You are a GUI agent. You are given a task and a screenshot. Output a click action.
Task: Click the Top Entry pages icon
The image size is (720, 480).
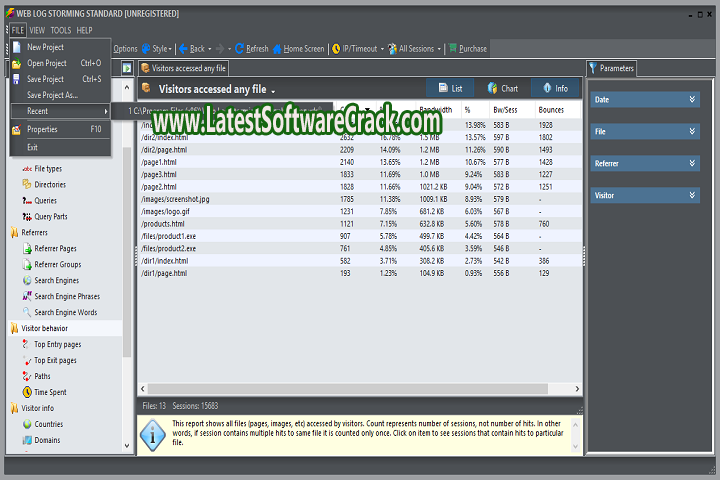click(26, 344)
